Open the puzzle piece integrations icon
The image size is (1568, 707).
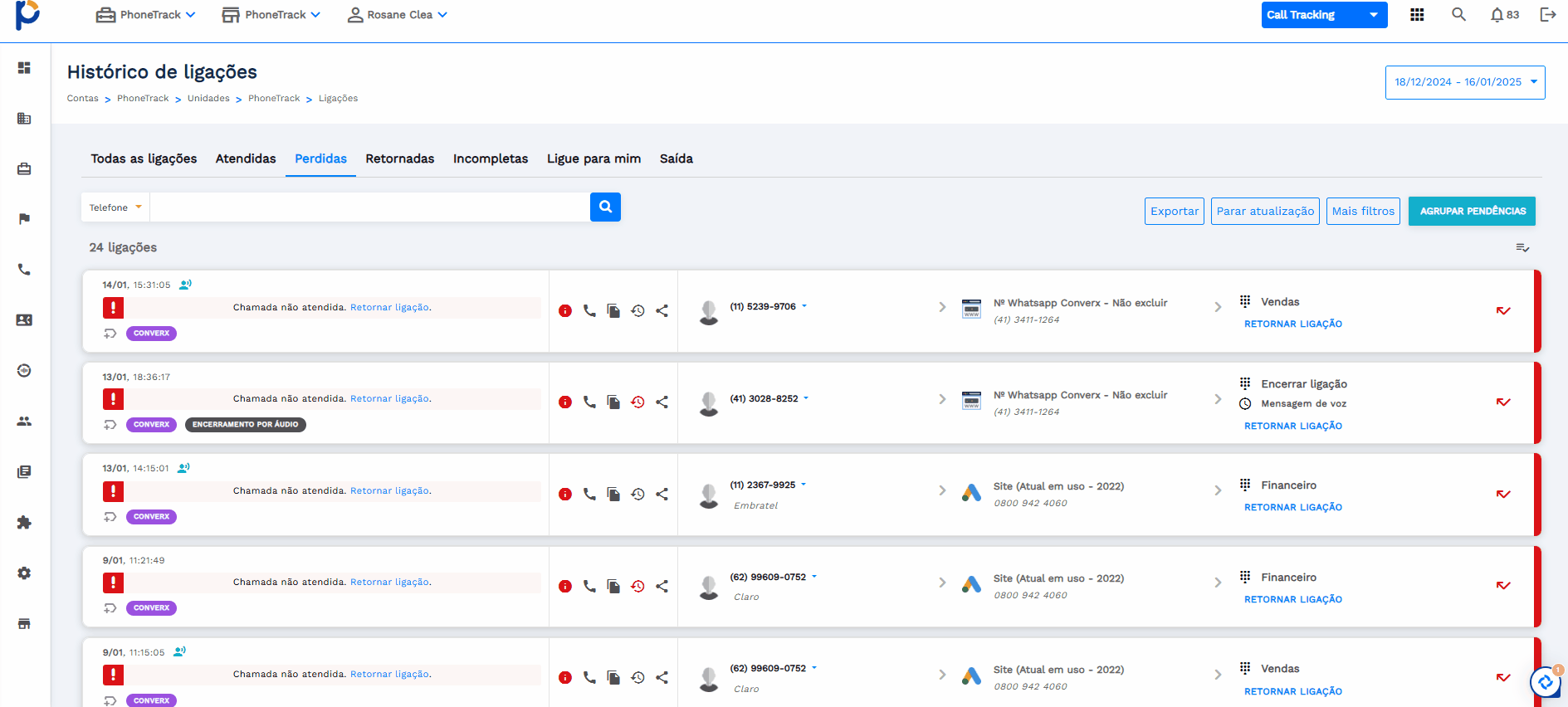[24, 523]
